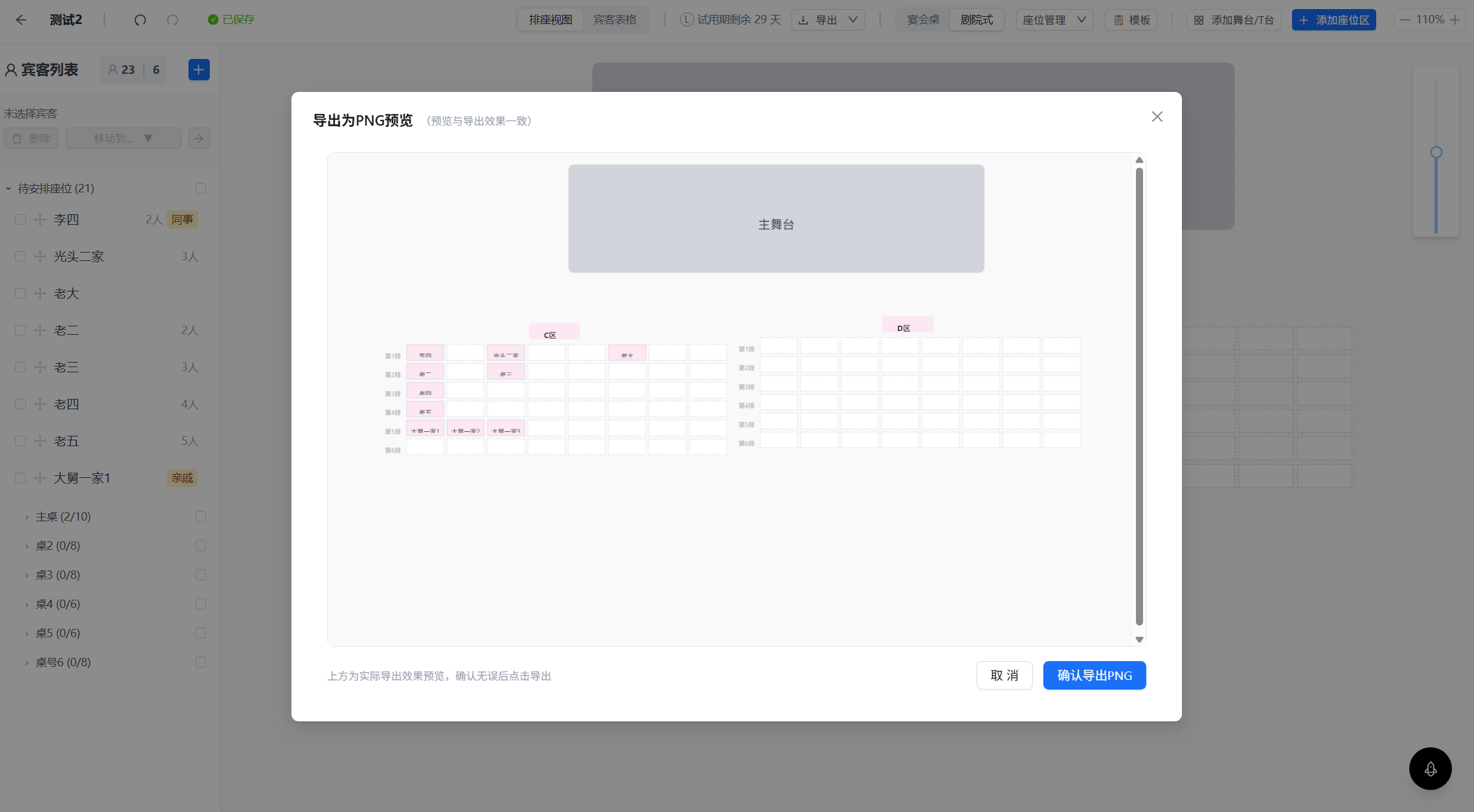Click the vertical zoom slider handle
1474x812 pixels.
click(1436, 153)
